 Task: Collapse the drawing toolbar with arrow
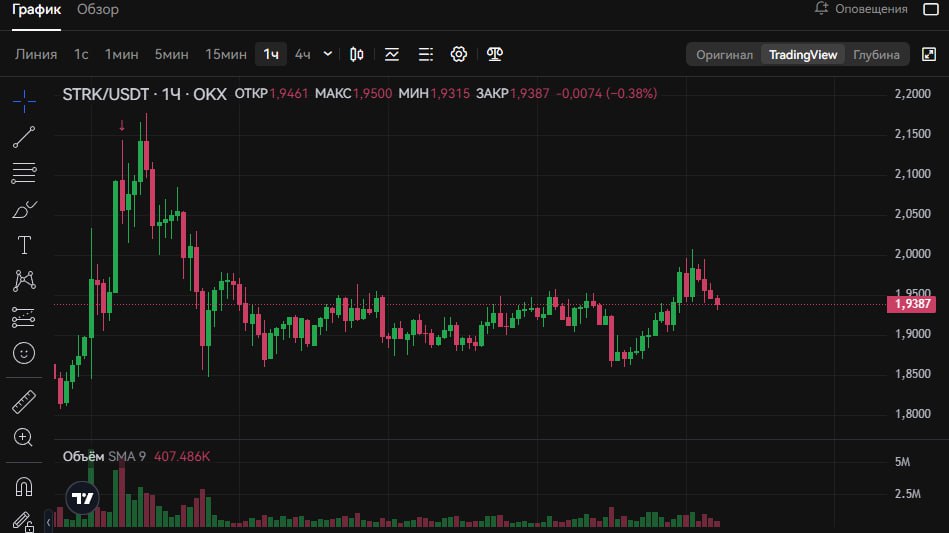click(48, 522)
